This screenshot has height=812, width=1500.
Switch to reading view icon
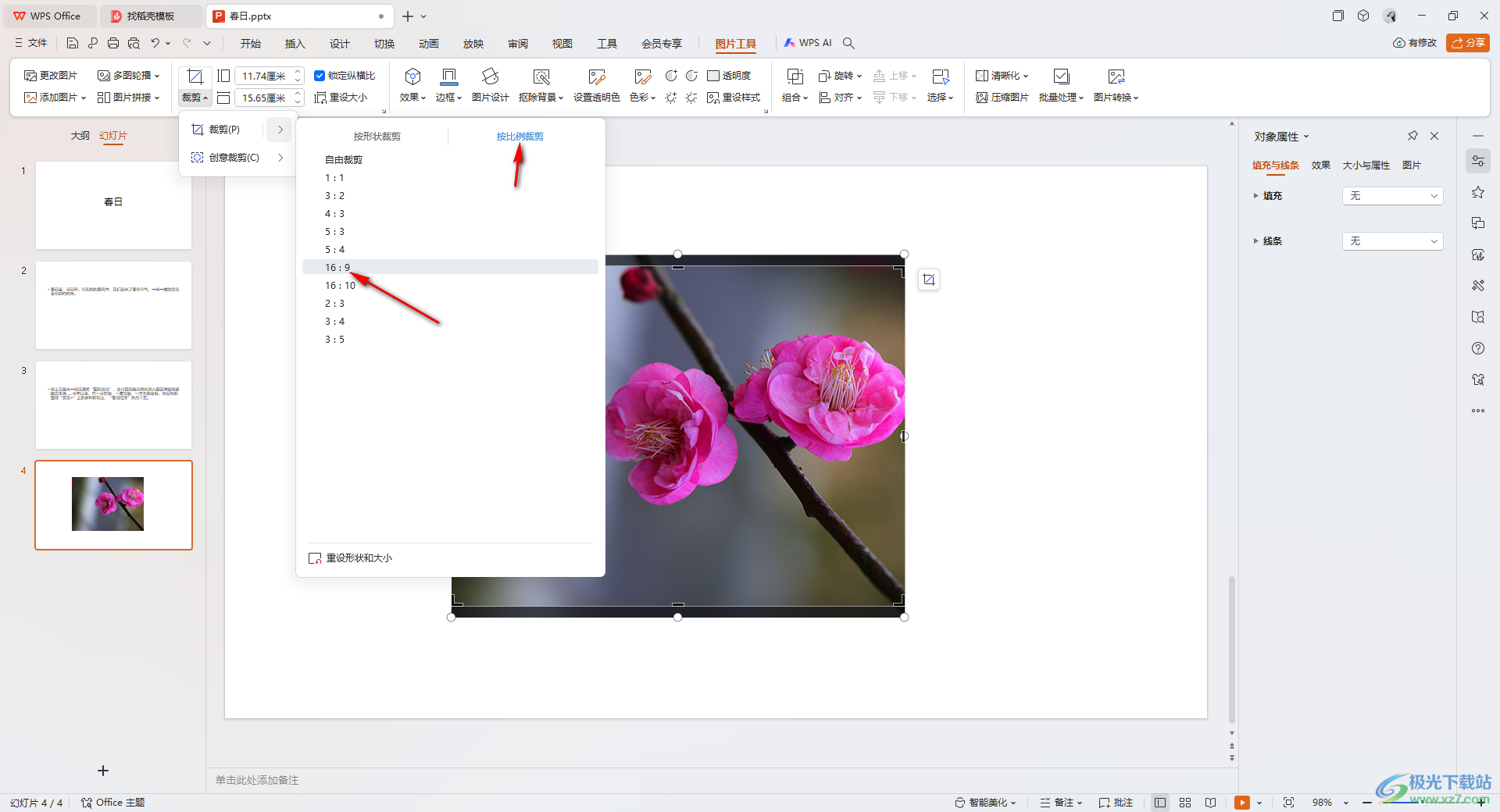pos(1210,802)
